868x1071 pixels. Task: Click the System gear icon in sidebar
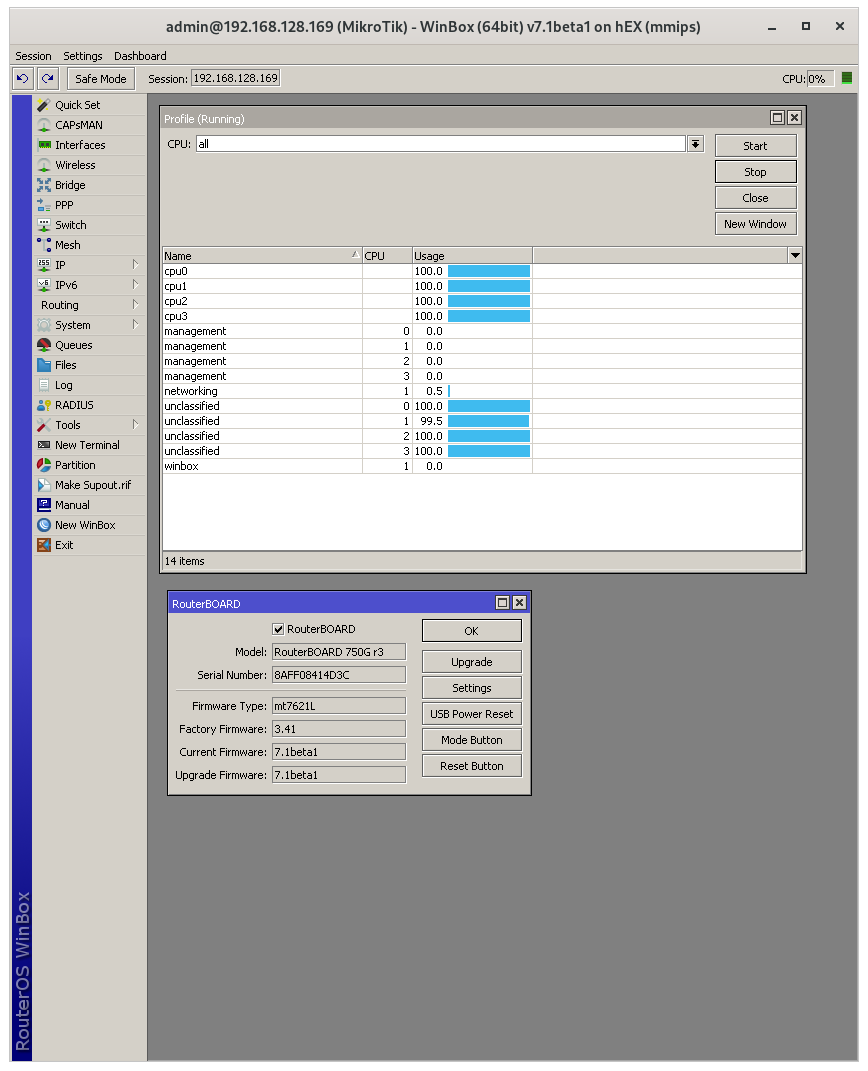pyautogui.click(x=44, y=325)
